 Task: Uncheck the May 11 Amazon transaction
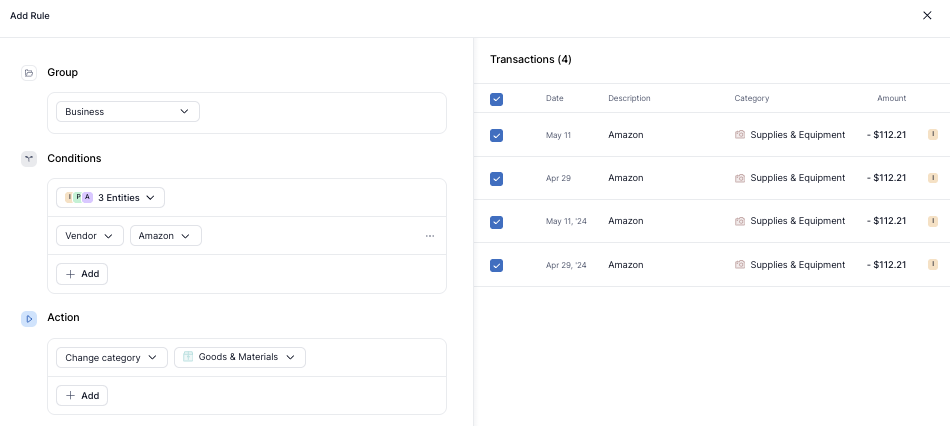point(497,135)
